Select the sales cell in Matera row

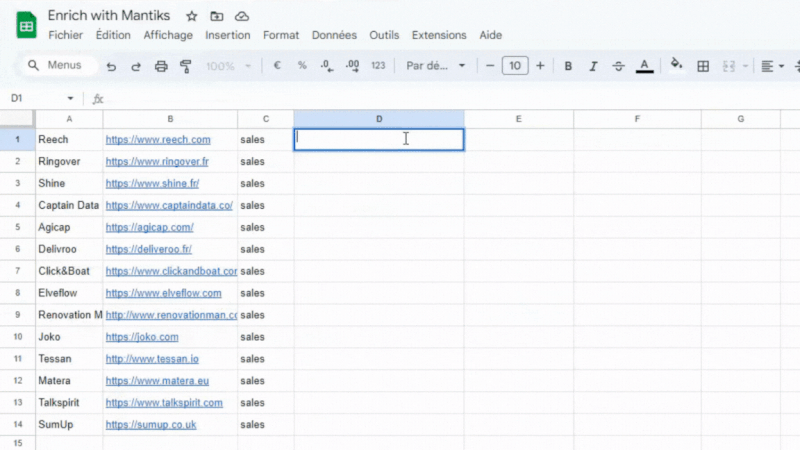point(265,381)
